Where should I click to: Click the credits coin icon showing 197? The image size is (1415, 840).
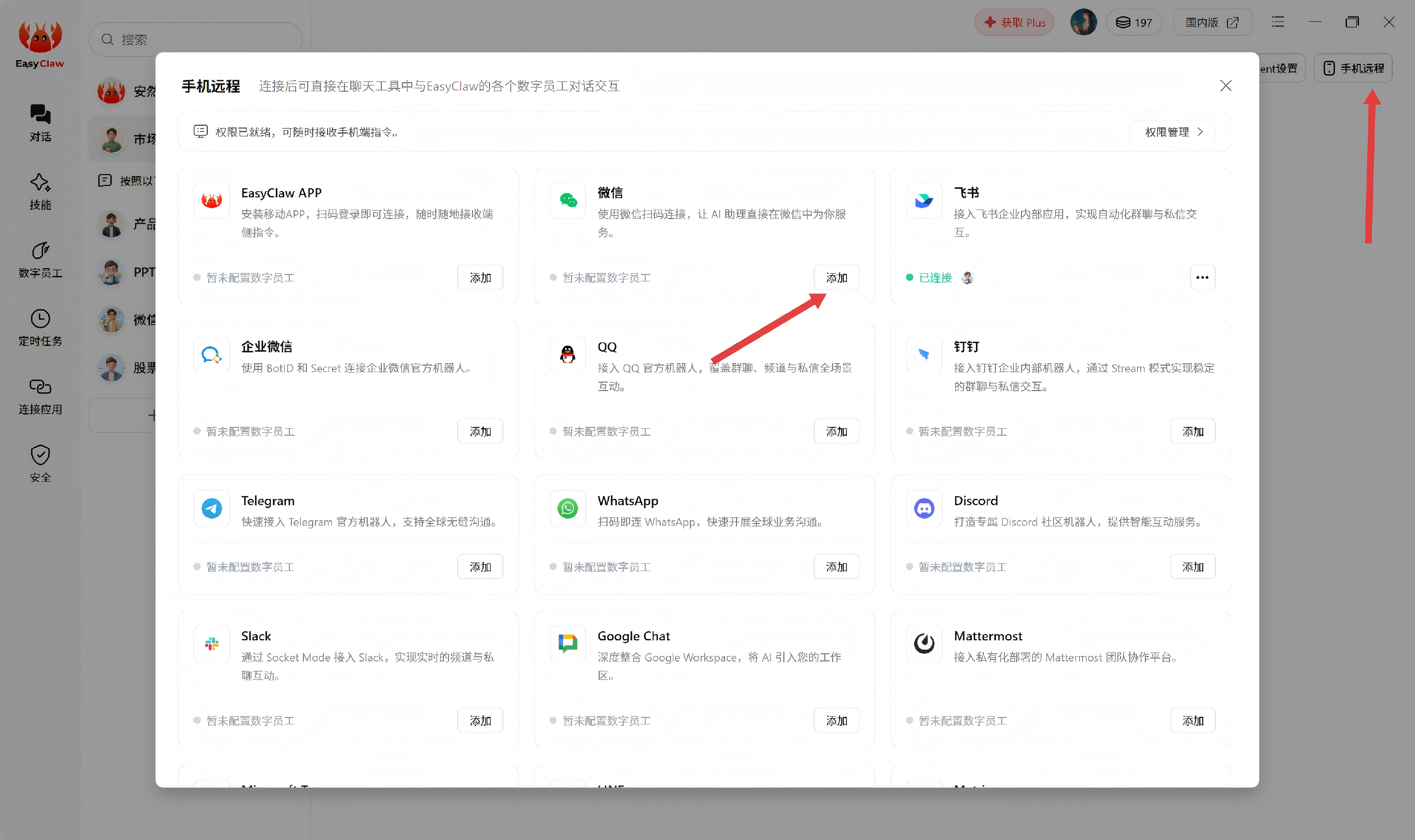1134,23
